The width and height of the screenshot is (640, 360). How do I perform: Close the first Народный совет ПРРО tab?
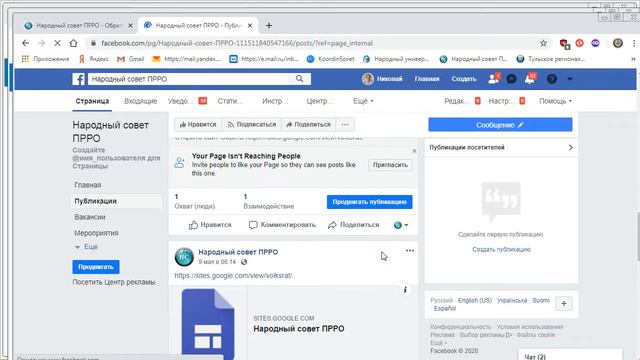pos(130,25)
